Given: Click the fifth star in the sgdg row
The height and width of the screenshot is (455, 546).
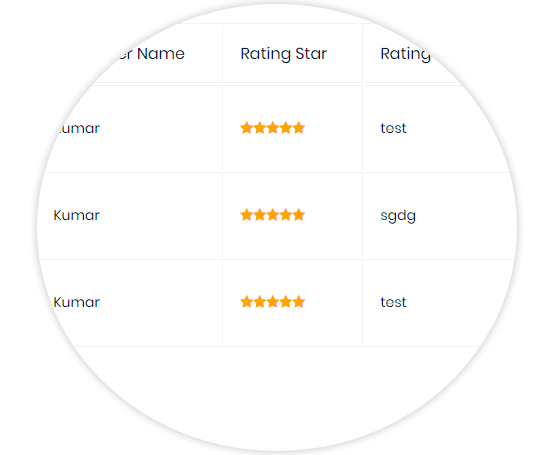Looking at the screenshot, I should click(299, 215).
